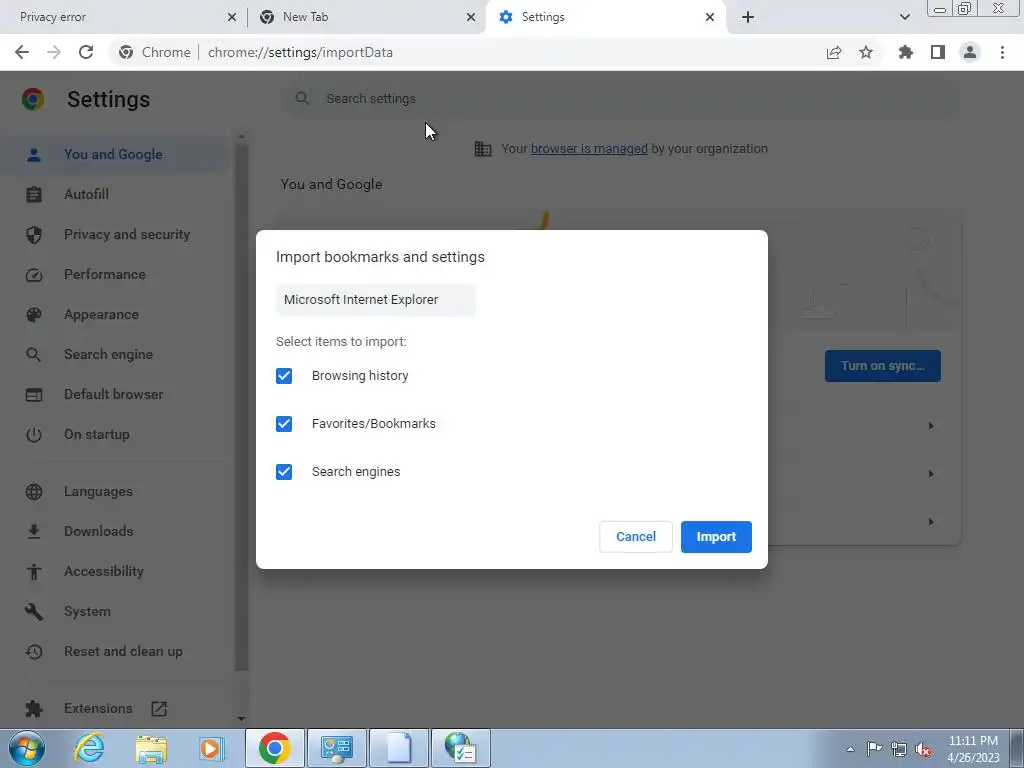Open the tab search chevron

click(x=905, y=17)
